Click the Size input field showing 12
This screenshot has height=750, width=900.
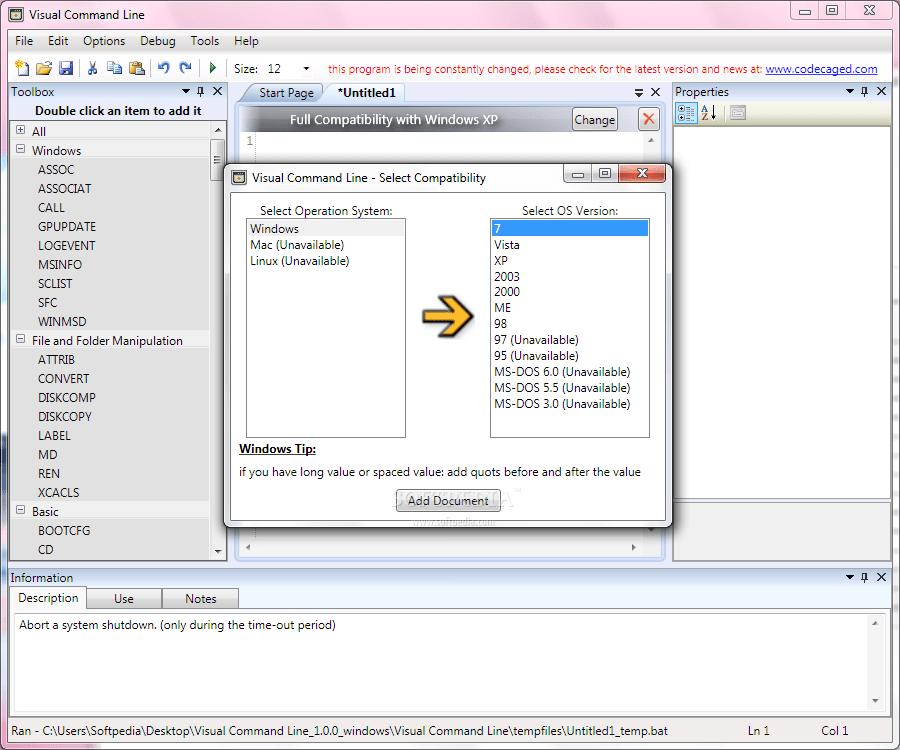pos(281,69)
